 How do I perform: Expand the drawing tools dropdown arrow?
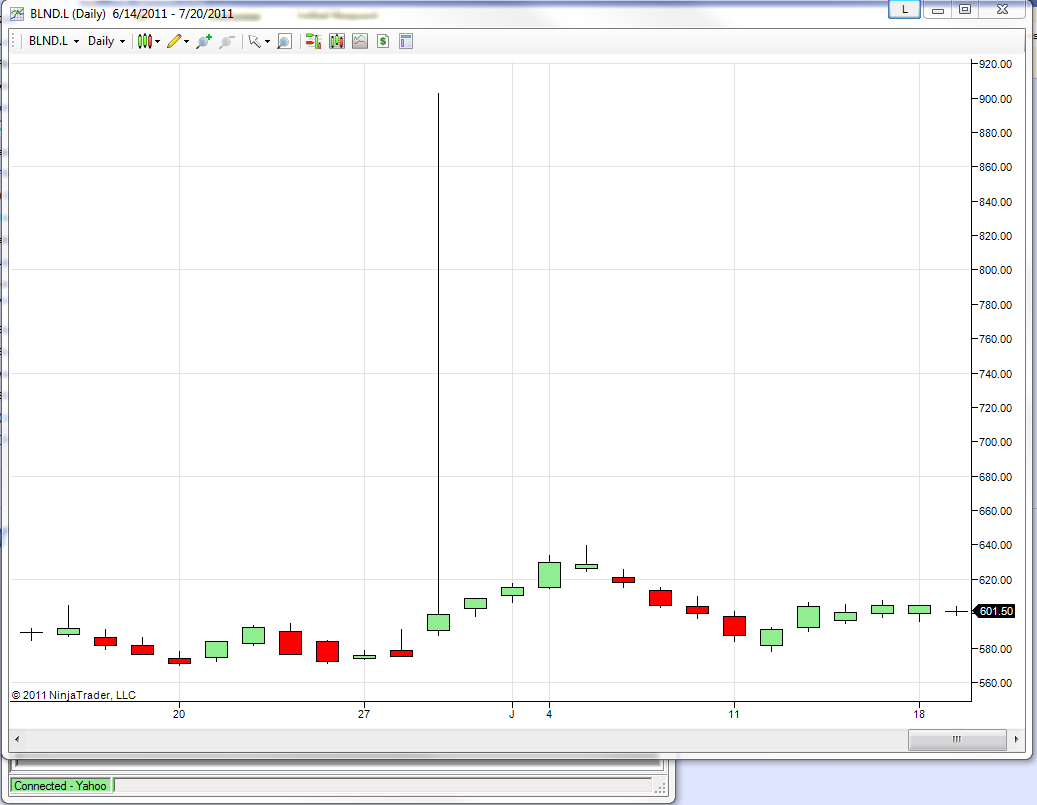click(187, 42)
